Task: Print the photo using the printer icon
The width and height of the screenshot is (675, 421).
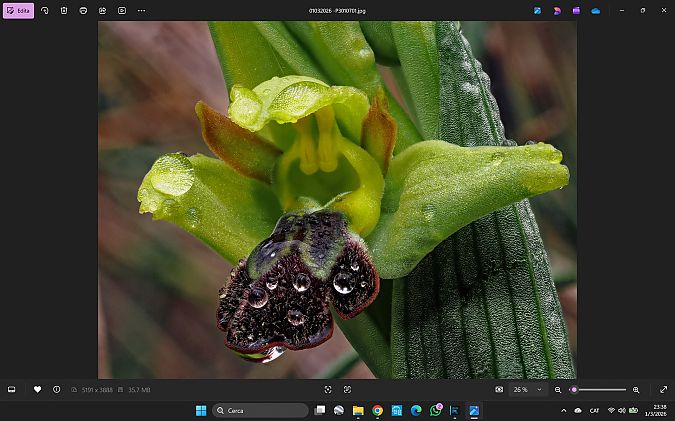Action: pos(83,10)
